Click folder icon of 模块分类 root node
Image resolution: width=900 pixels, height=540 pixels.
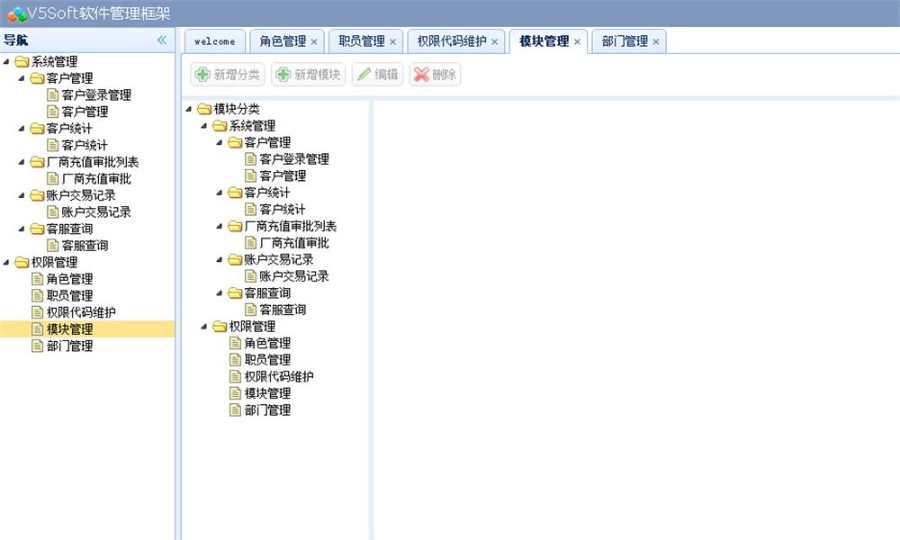[x=204, y=108]
